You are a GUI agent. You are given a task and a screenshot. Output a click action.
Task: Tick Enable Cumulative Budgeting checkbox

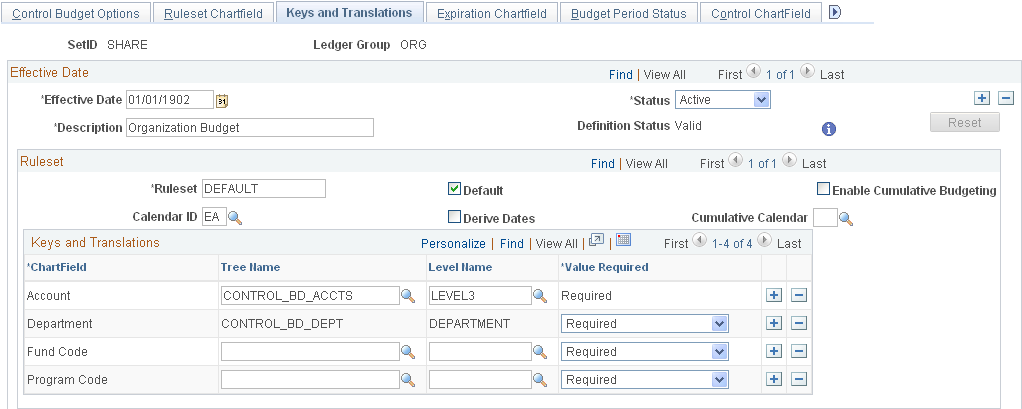click(x=824, y=190)
